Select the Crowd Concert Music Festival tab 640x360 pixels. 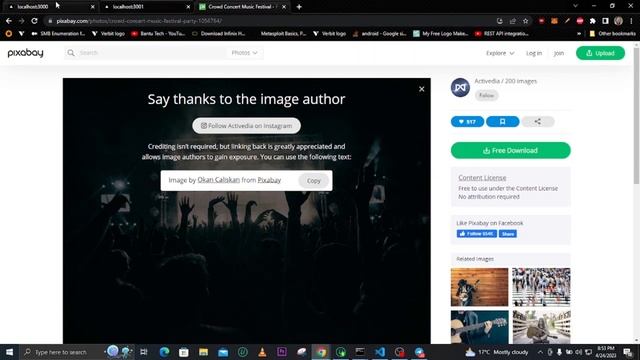click(242, 7)
